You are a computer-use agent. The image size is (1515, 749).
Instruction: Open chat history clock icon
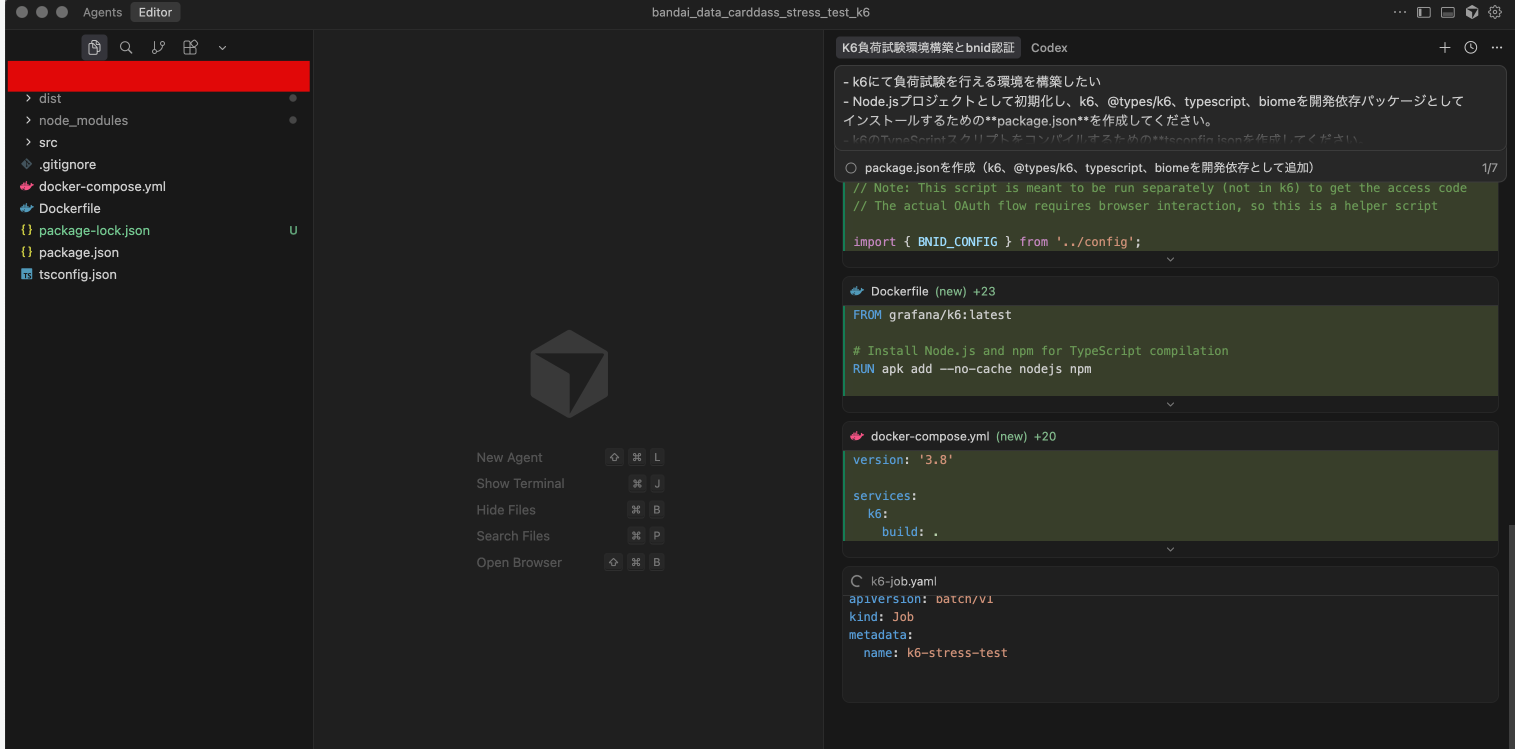click(1470, 47)
